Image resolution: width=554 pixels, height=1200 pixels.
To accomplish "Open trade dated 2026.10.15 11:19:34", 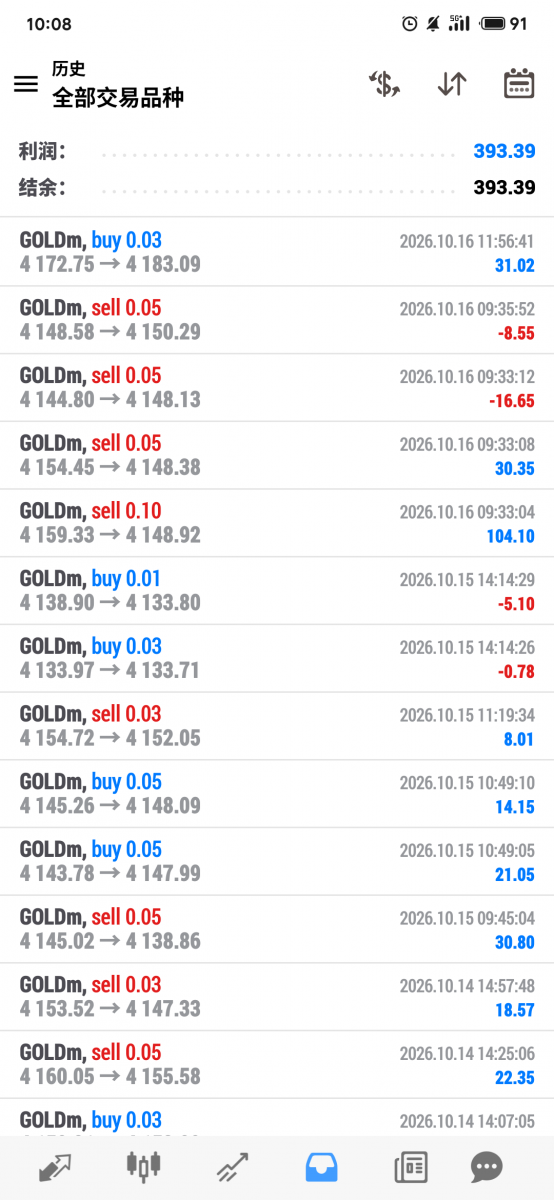I will click(277, 727).
